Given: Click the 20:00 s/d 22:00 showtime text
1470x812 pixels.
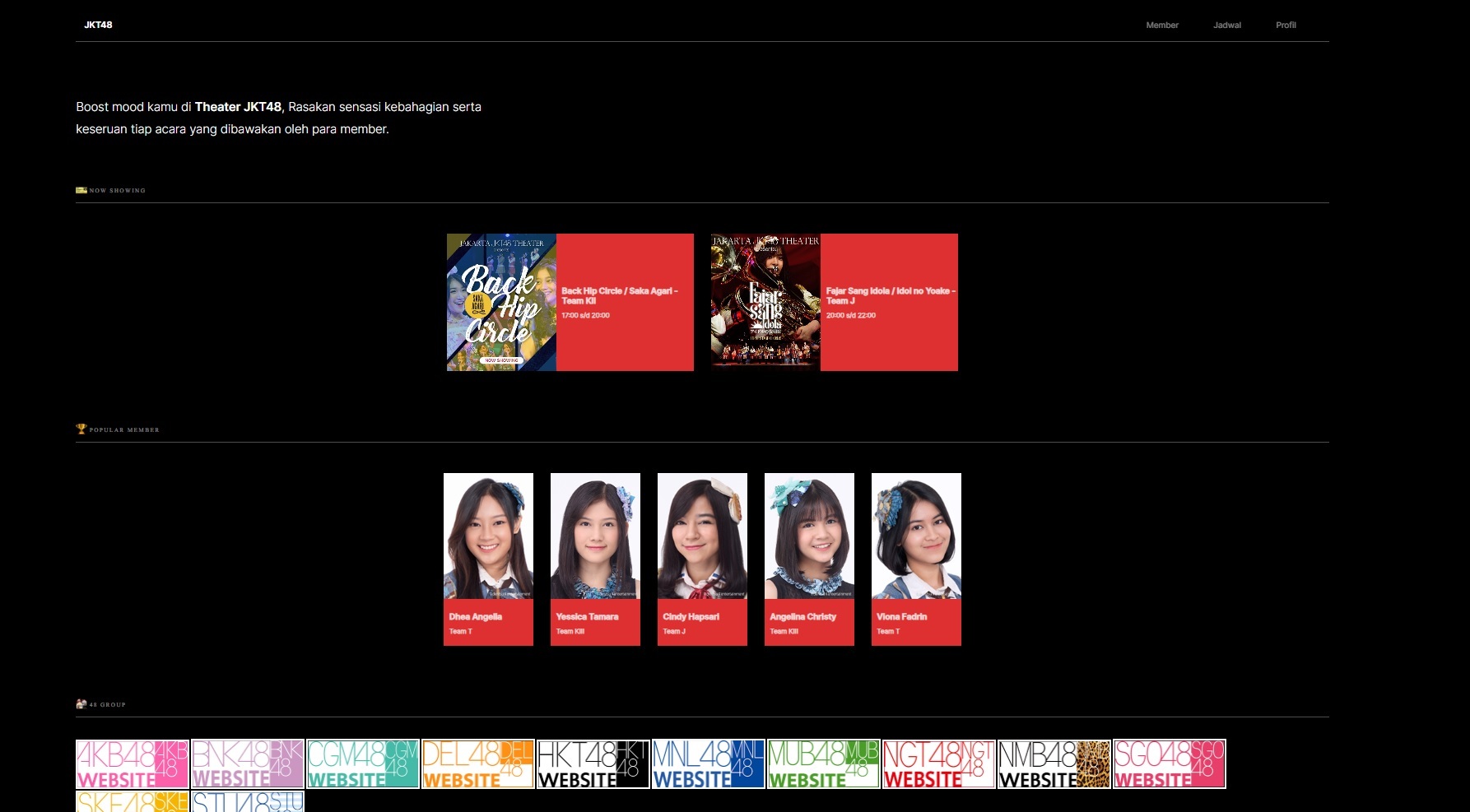Looking at the screenshot, I should click(x=850, y=315).
